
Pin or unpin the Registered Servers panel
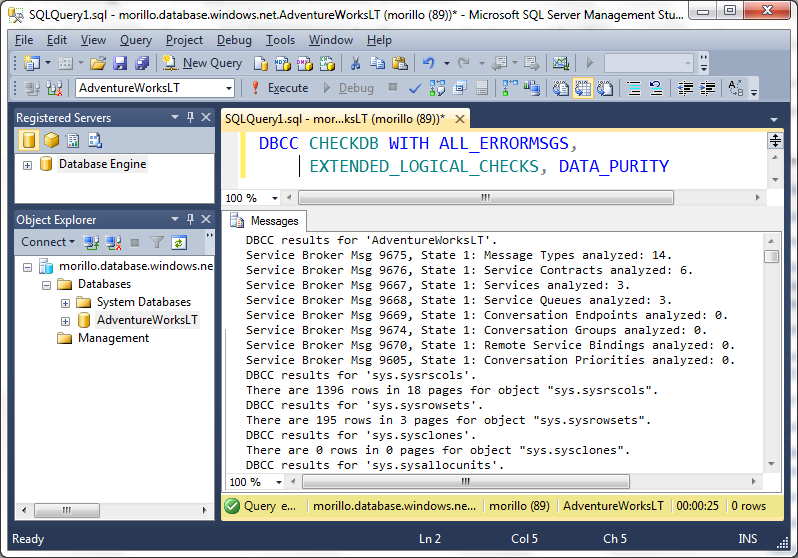[190, 118]
